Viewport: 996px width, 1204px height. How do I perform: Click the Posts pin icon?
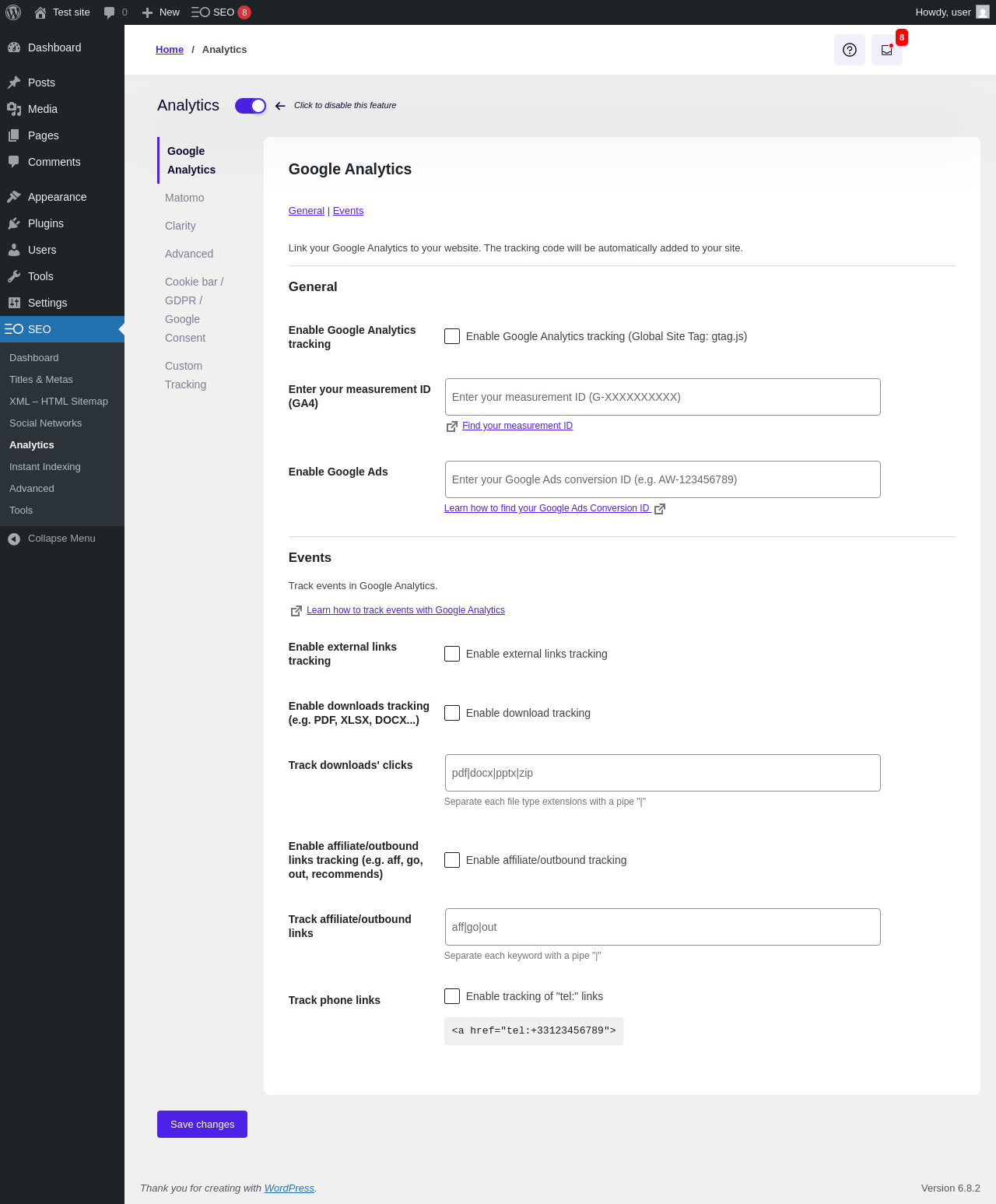[x=14, y=82]
